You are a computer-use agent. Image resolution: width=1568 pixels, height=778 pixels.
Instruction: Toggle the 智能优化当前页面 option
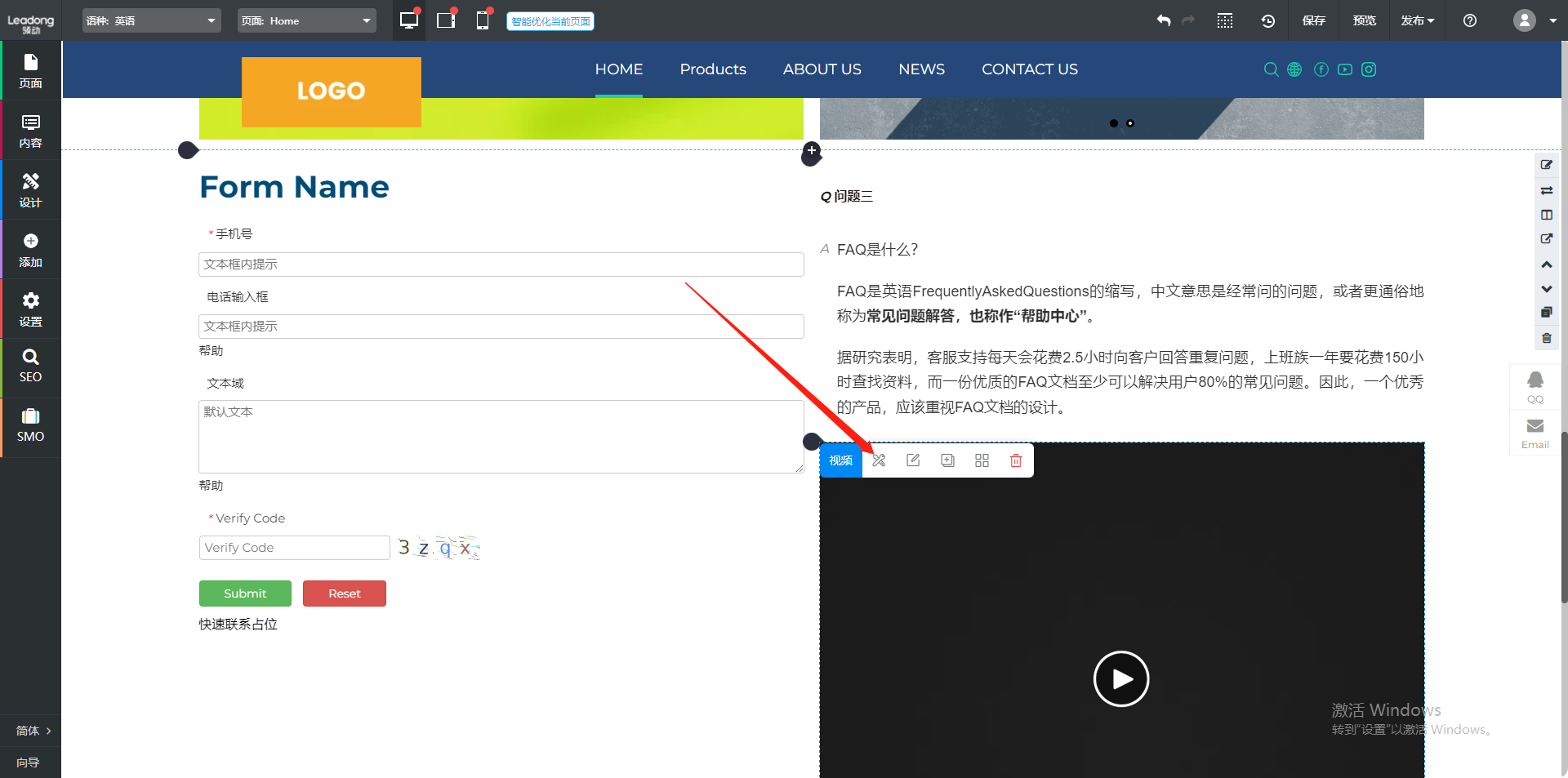click(550, 20)
